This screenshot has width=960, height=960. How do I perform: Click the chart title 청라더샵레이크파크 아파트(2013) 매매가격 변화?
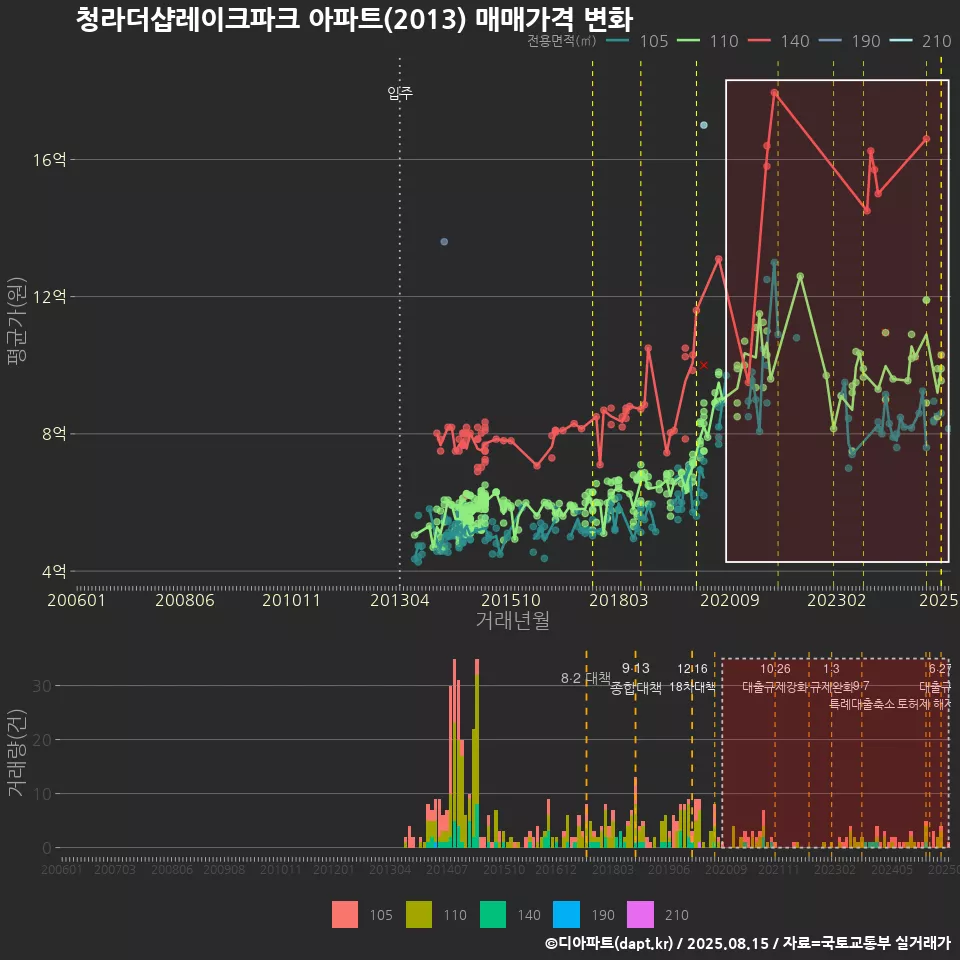pyautogui.click(x=354, y=18)
